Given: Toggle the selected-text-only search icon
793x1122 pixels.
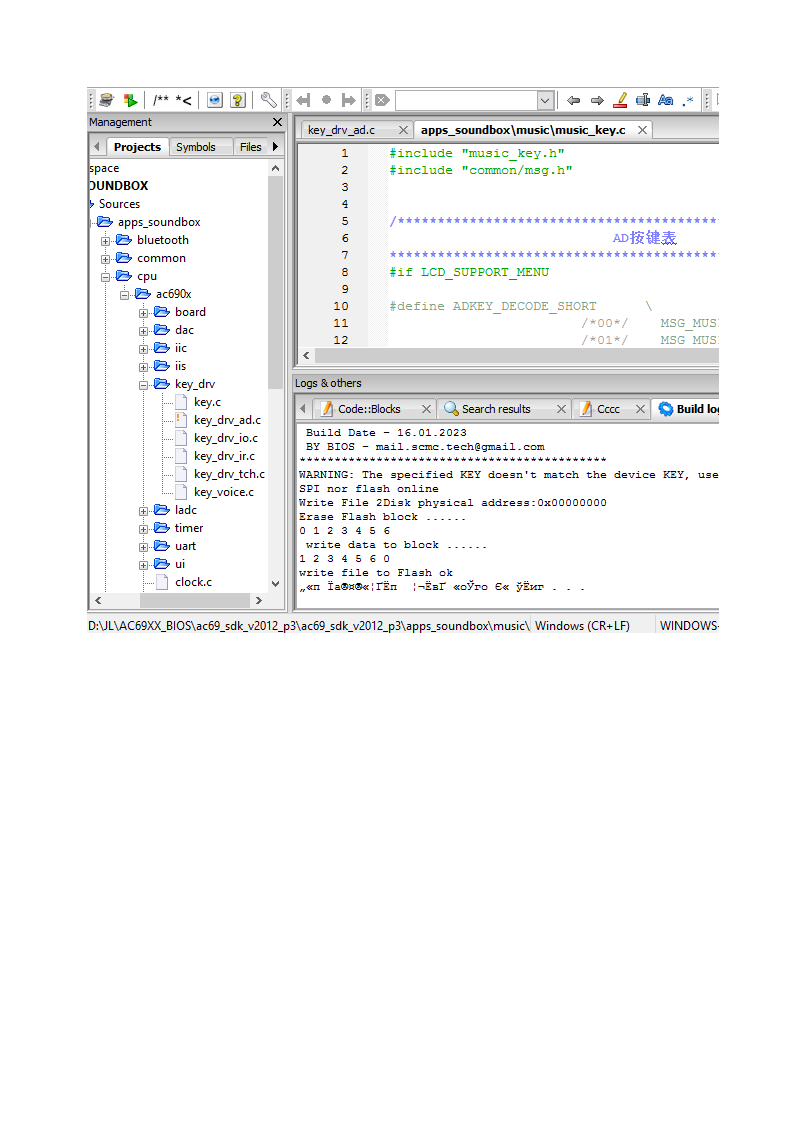Looking at the screenshot, I should pyautogui.click(x=643, y=100).
